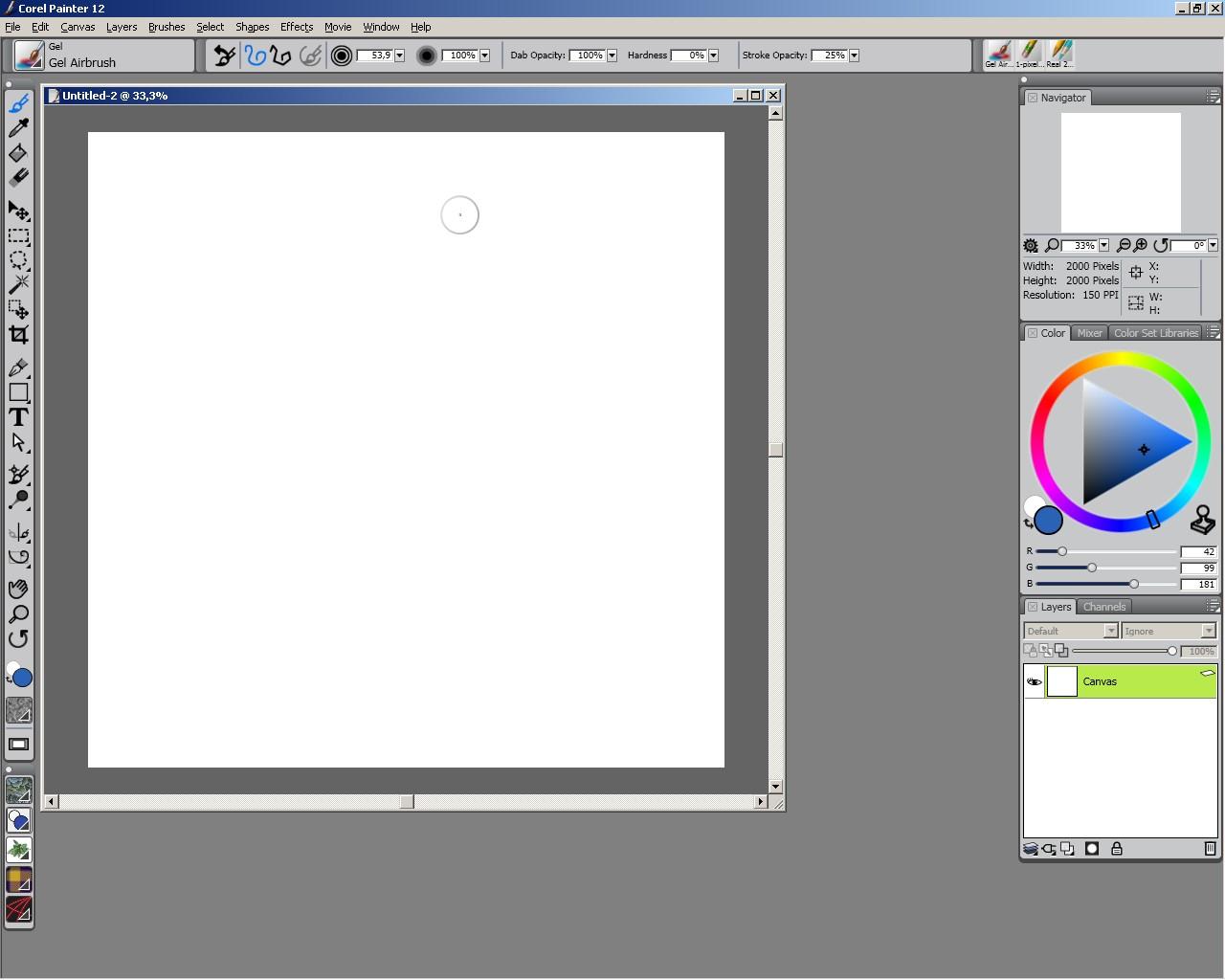Open Layers panel options menu
The image size is (1225, 980).
click(1213, 607)
